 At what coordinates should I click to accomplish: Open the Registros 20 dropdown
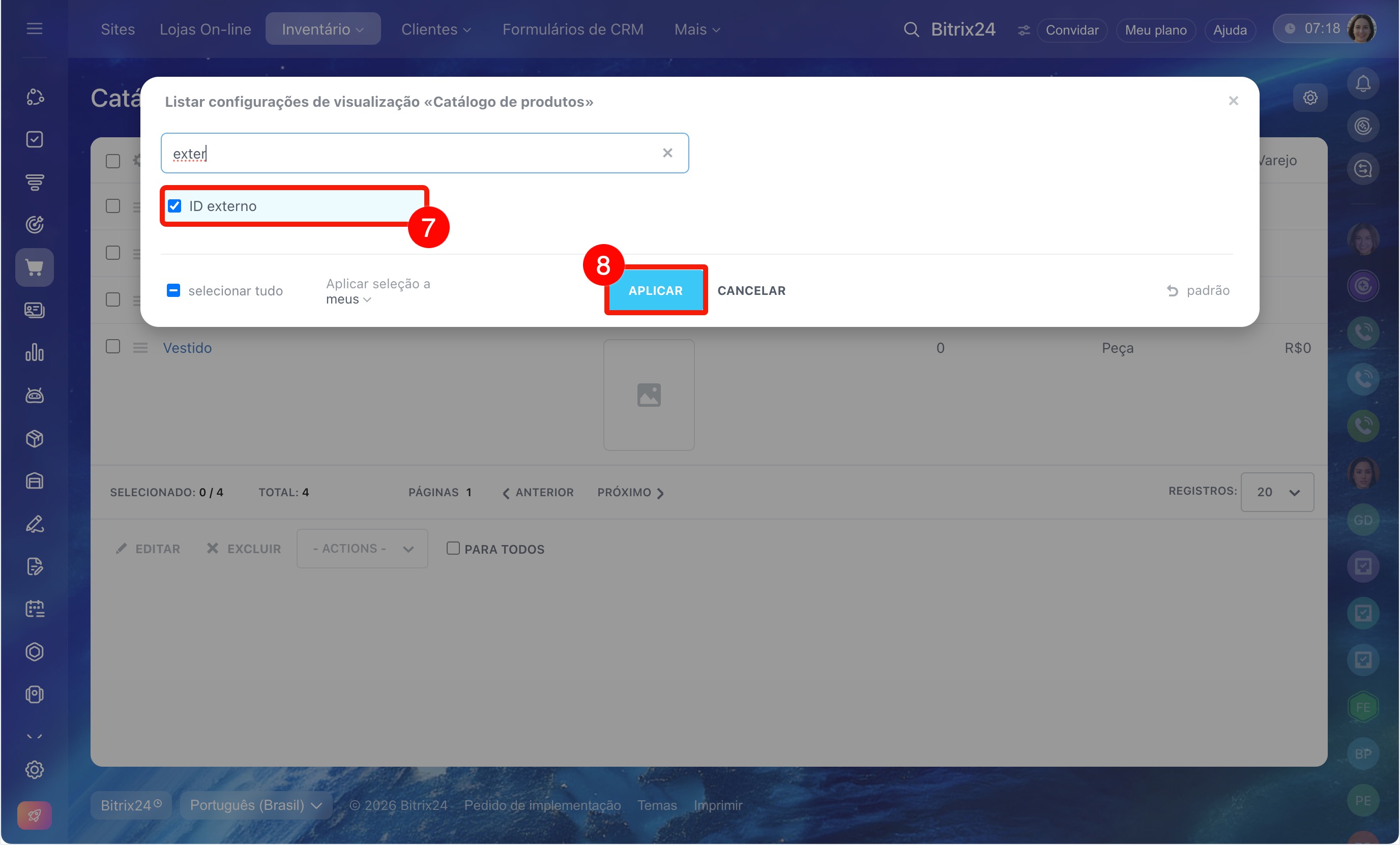1276,492
